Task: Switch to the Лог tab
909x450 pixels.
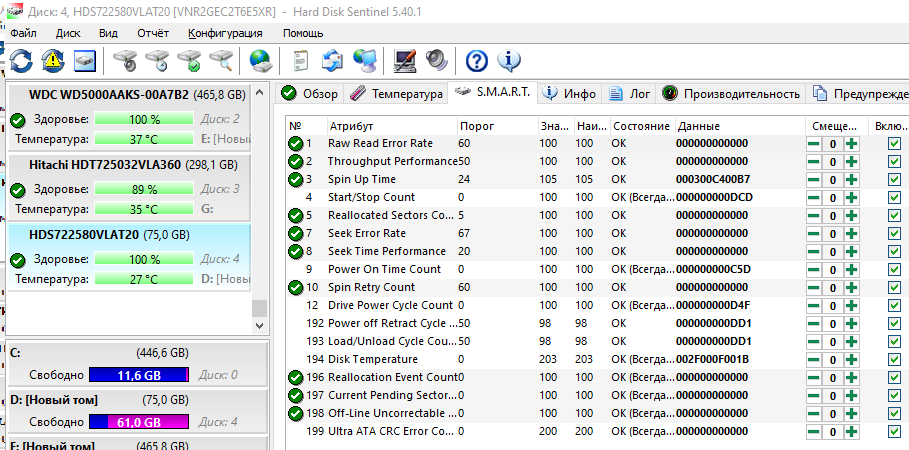Action: pos(629,93)
